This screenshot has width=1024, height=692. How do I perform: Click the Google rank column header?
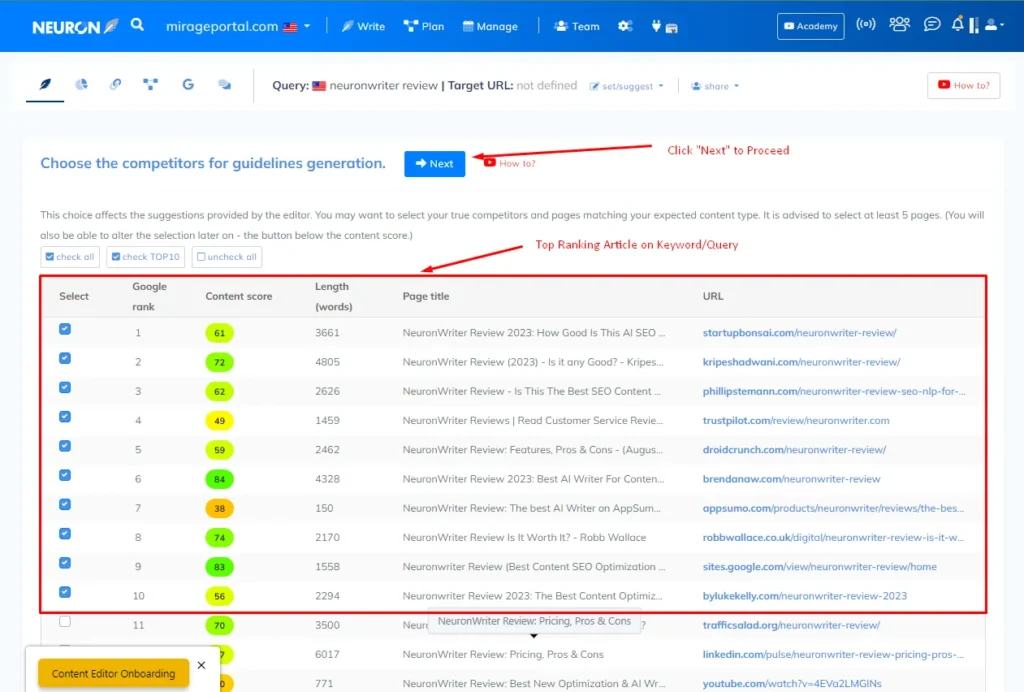point(150,296)
